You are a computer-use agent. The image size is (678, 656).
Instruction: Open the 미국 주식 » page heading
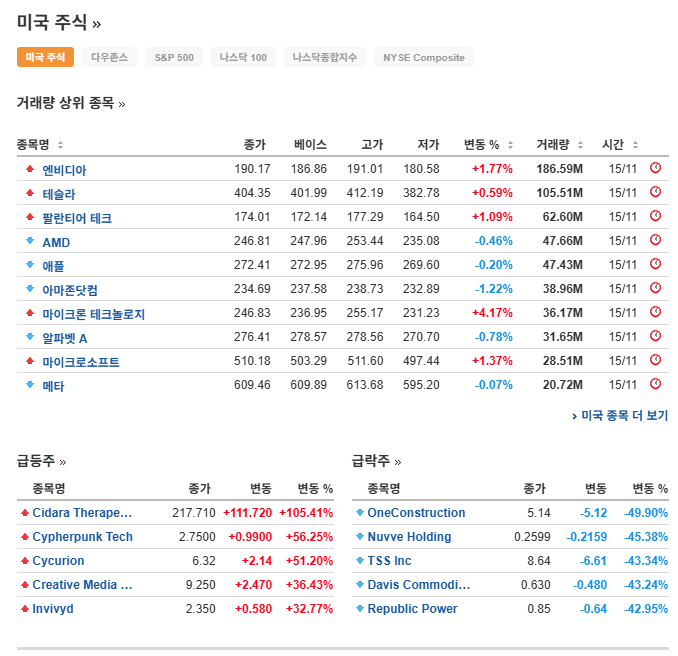(59, 22)
